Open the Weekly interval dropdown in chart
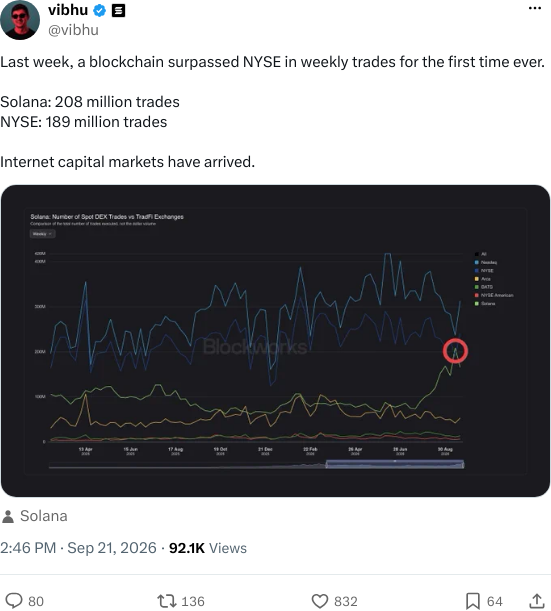 (x=42, y=234)
